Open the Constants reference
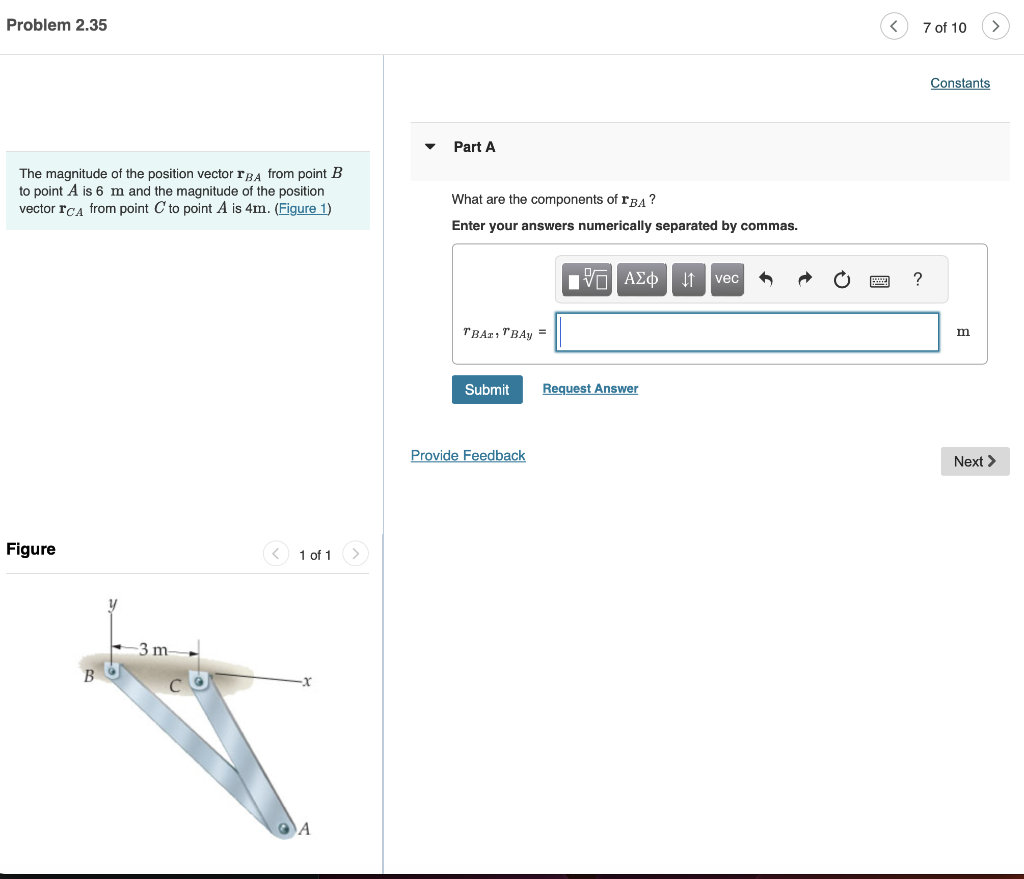1024x879 pixels. coord(959,83)
